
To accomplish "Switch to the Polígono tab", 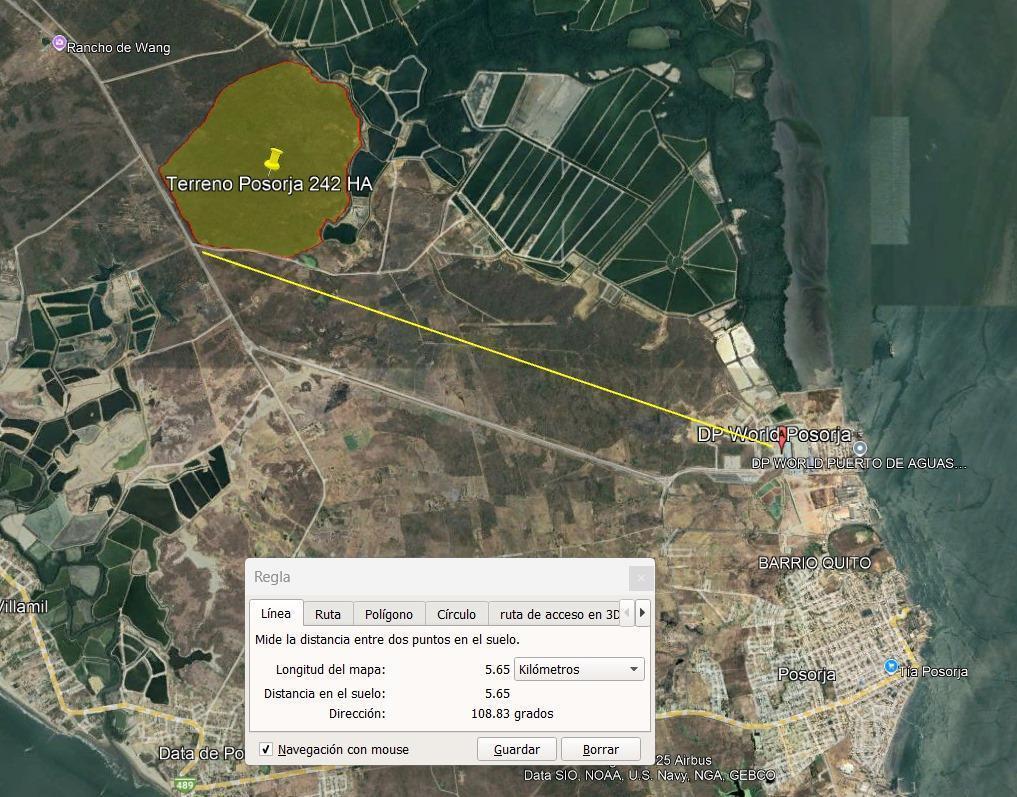I will pos(389,614).
